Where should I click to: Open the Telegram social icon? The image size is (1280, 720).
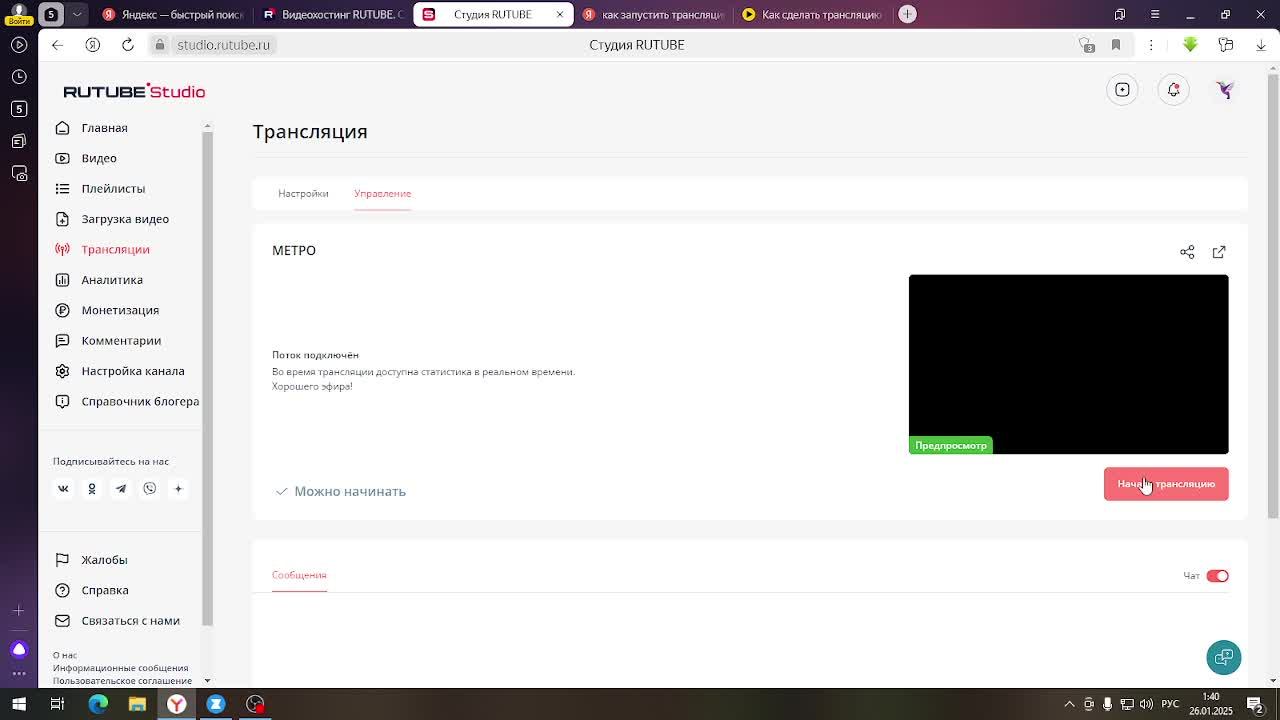(121, 489)
